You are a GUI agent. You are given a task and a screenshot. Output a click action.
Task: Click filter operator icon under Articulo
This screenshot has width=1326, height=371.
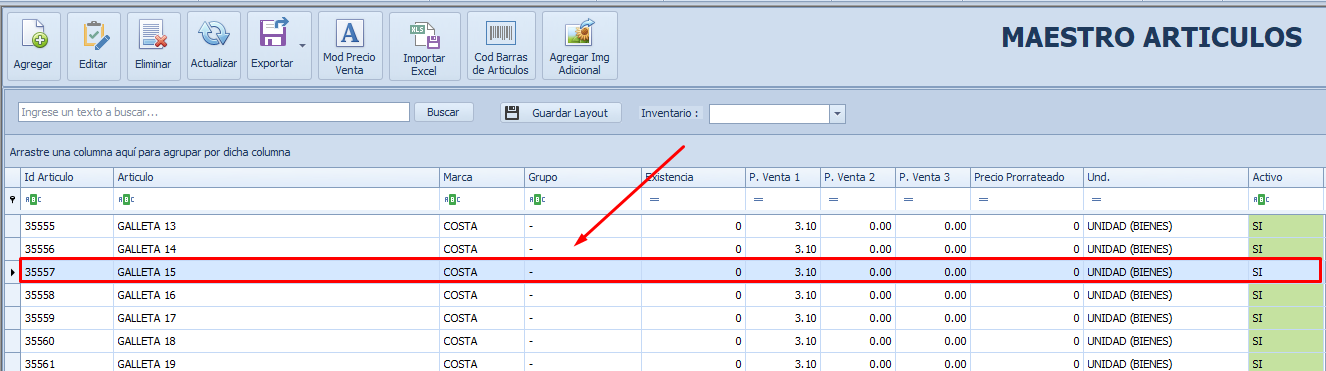point(125,200)
